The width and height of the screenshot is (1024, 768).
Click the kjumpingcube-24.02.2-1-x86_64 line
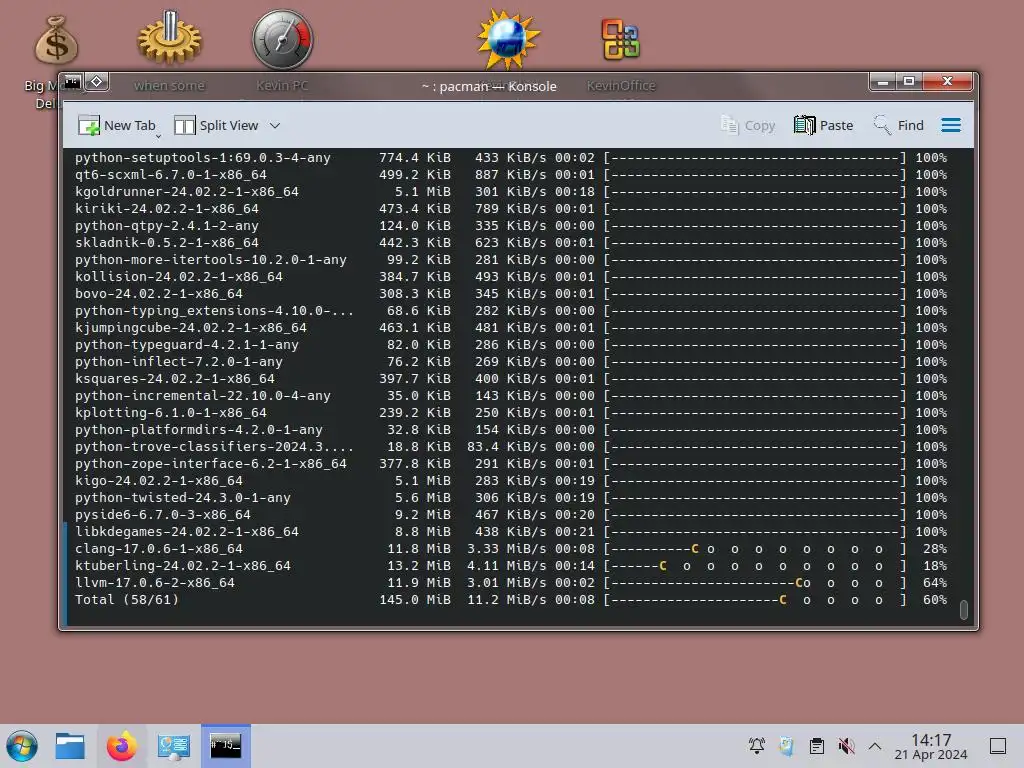511,327
